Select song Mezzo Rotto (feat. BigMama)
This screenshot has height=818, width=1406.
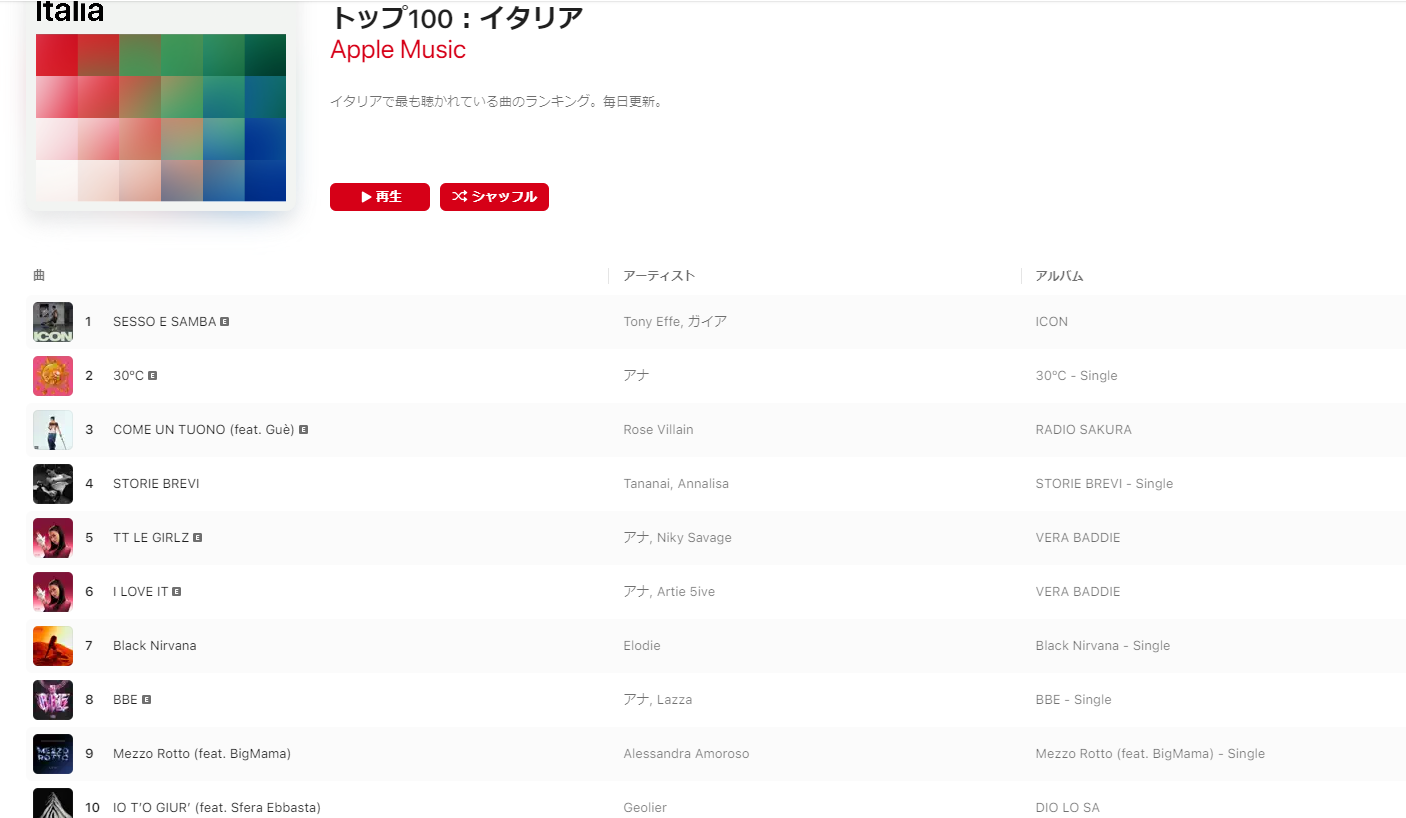coord(202,754)
